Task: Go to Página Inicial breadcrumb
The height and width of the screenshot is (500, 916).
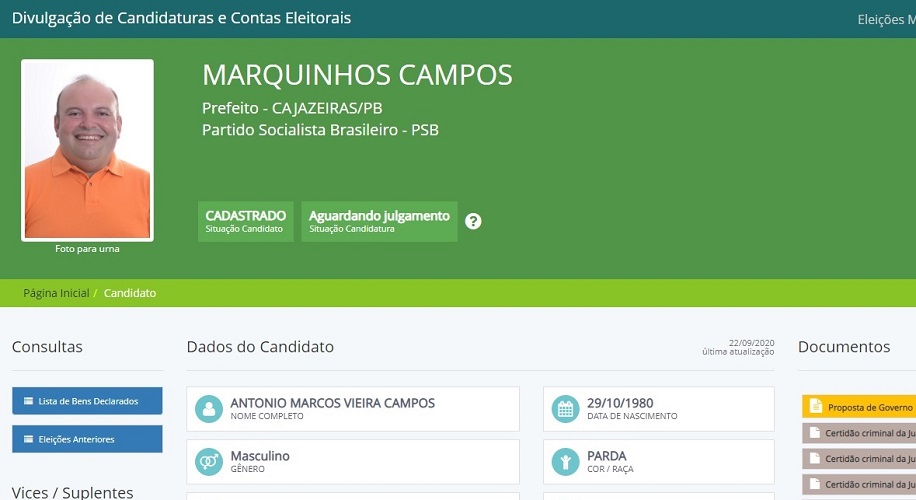Action: tap(56, 293)
